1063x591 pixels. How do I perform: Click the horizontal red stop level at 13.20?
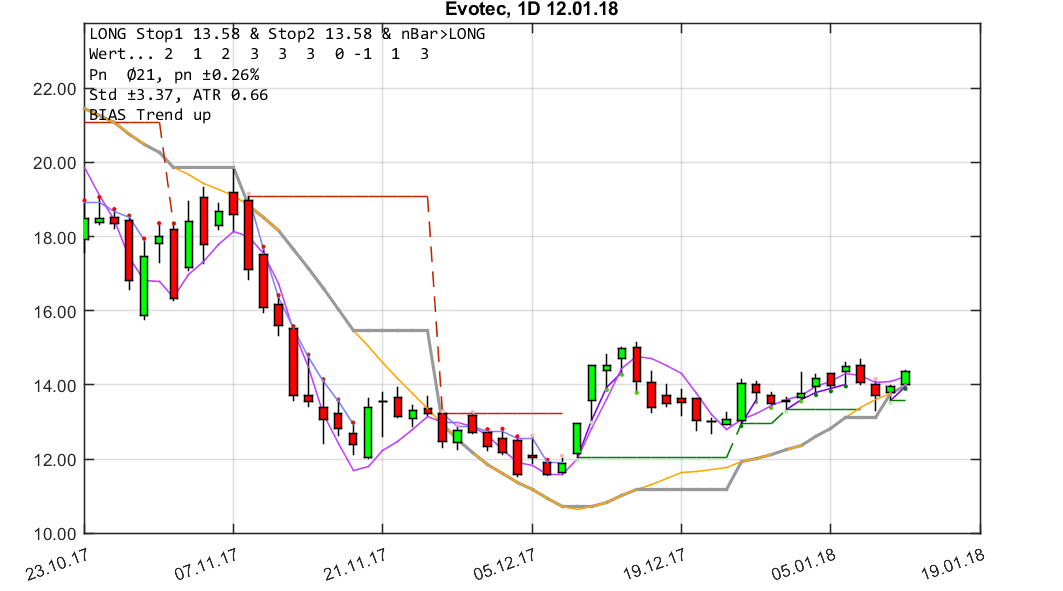tap(500, 411)
